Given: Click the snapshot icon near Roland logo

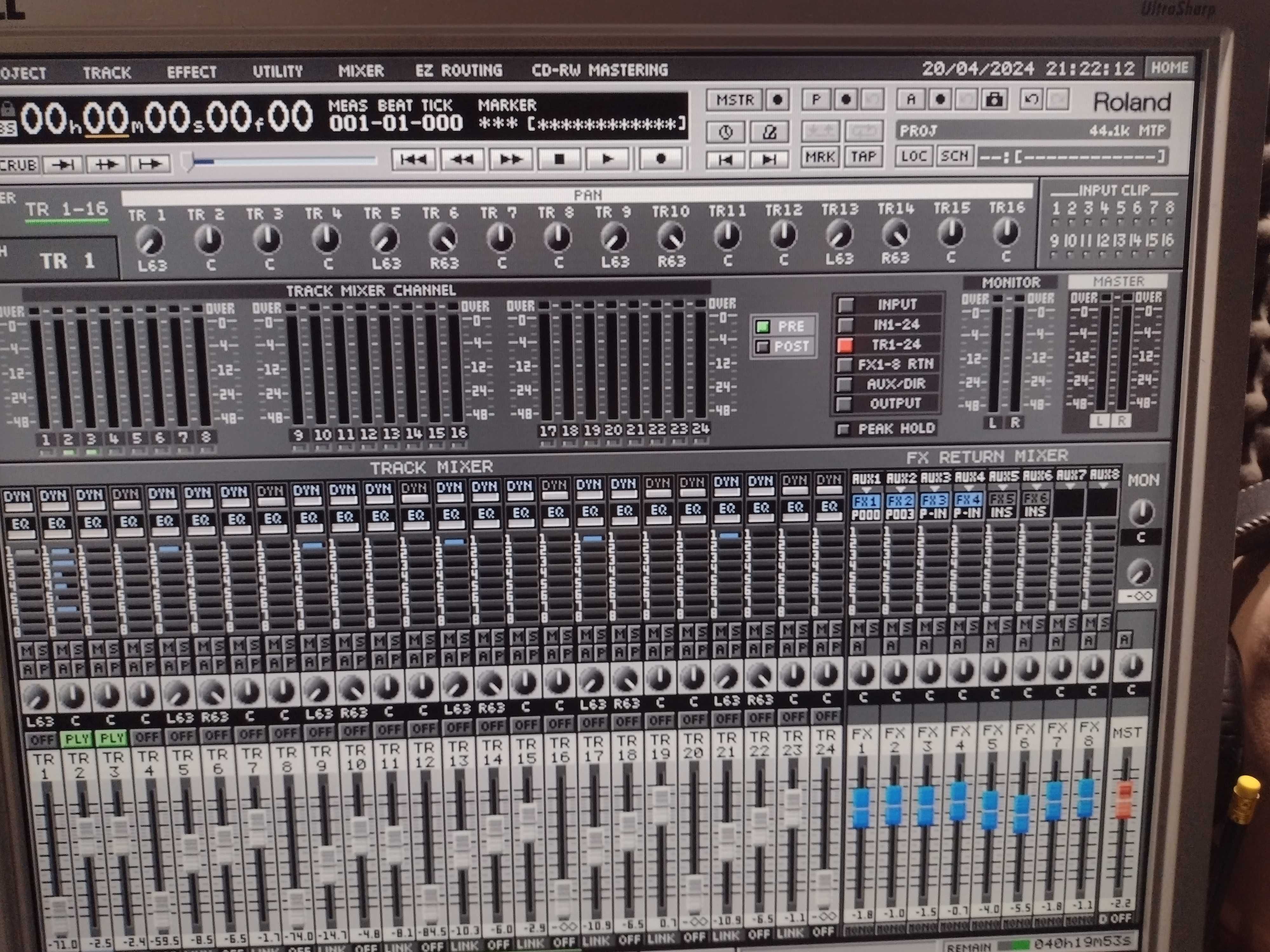Looking at the screenshot, I should (994, 100).
